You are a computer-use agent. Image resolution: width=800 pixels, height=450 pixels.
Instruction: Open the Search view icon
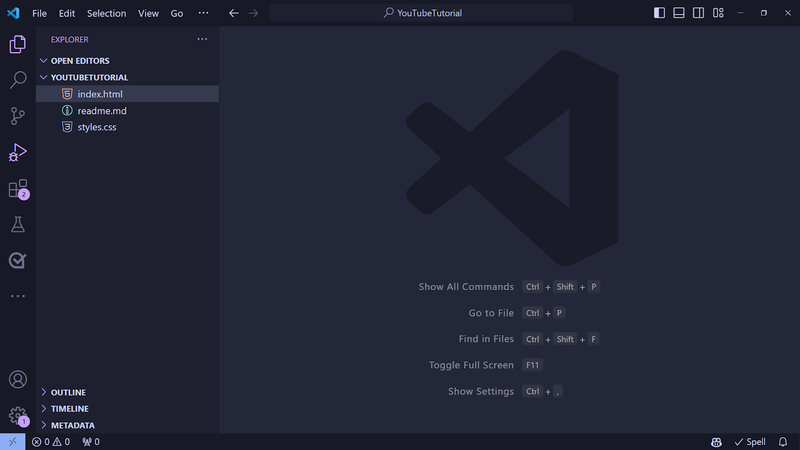18,80
